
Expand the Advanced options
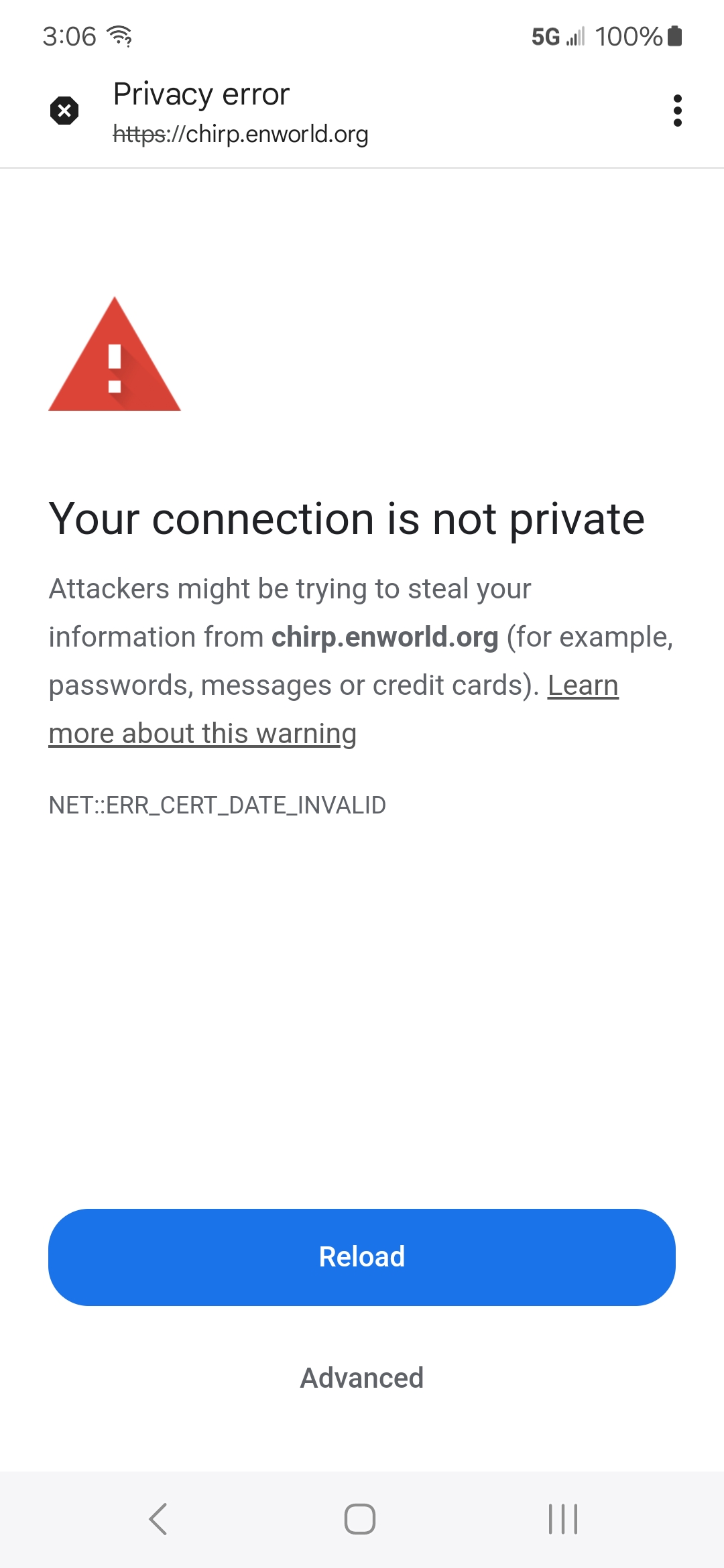[x=362, y=1378]
